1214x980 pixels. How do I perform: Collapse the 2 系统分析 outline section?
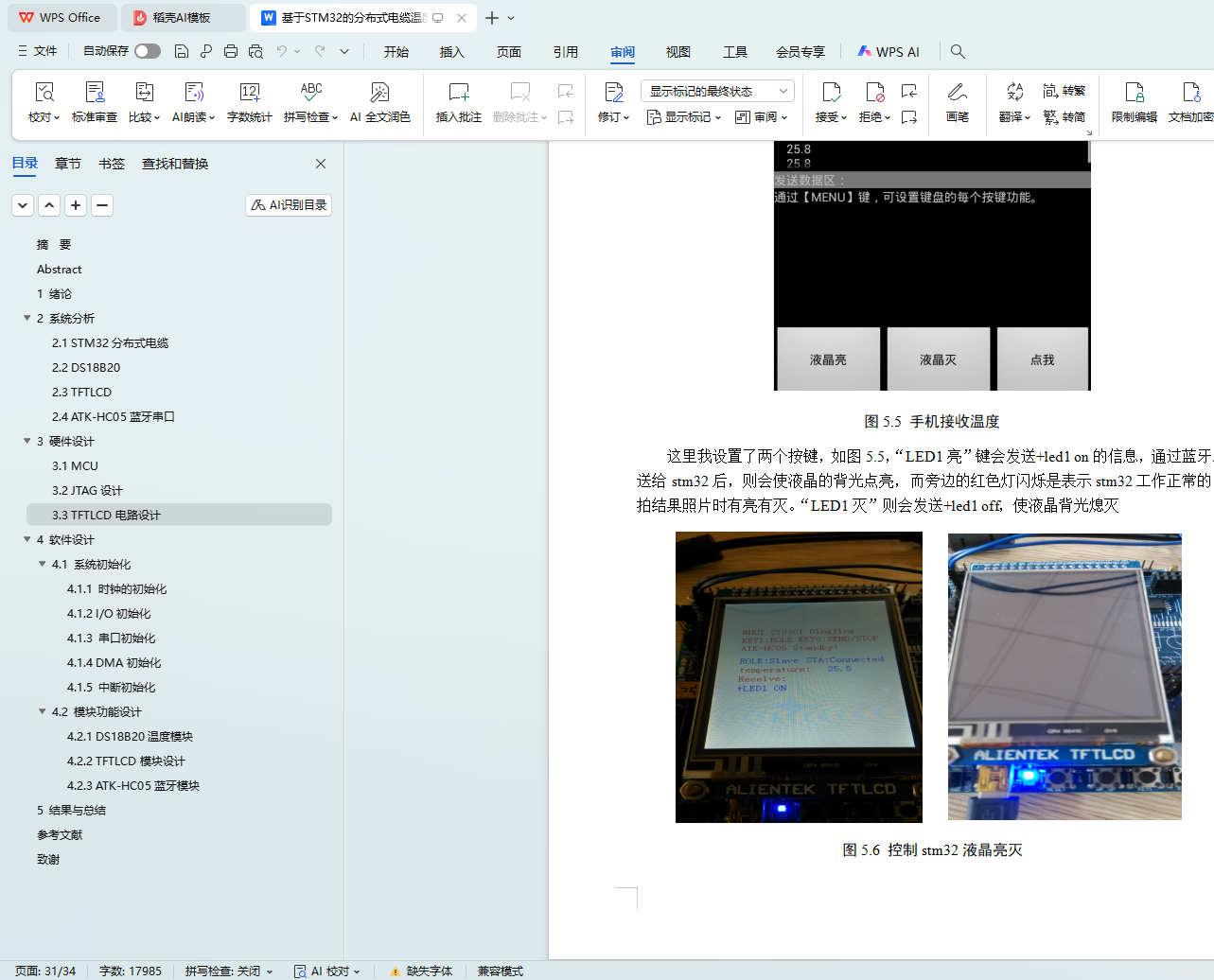tap(27, 319)
